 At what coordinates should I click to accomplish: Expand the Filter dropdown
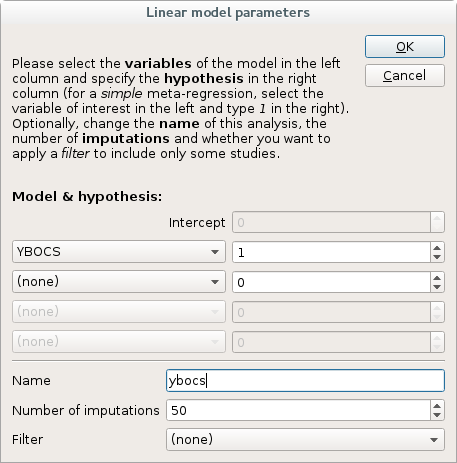(305, 439)
